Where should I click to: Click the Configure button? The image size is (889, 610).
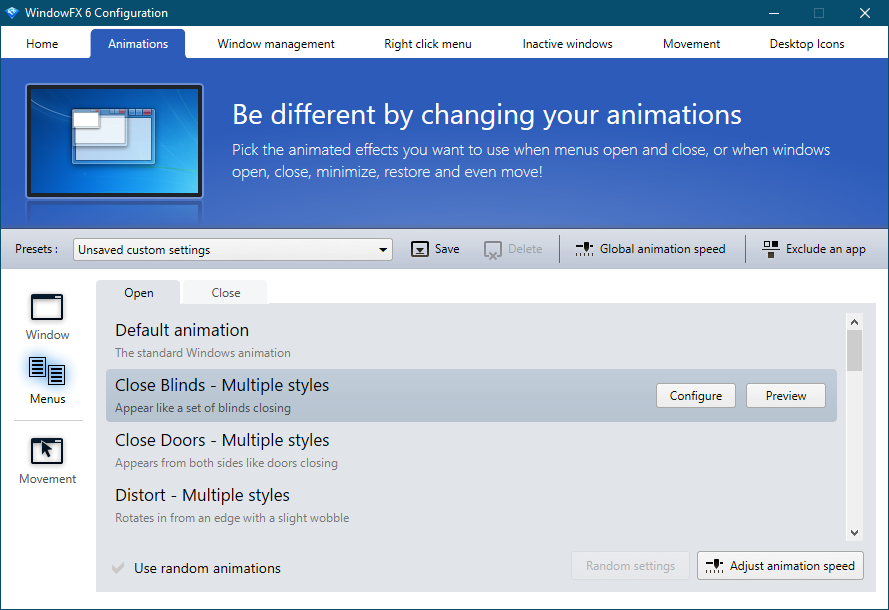[x=696, y=396]
